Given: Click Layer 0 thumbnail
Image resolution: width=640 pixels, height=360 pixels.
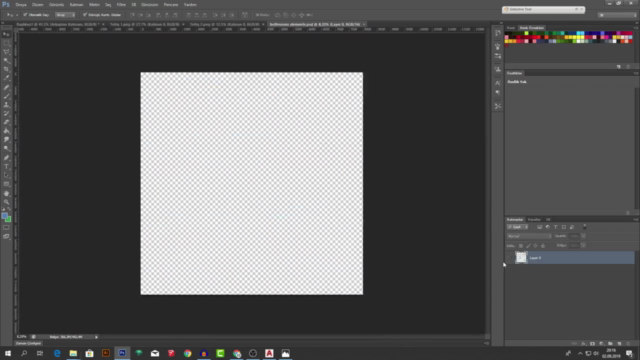Looking at the screenshot, I should [521, 258].
